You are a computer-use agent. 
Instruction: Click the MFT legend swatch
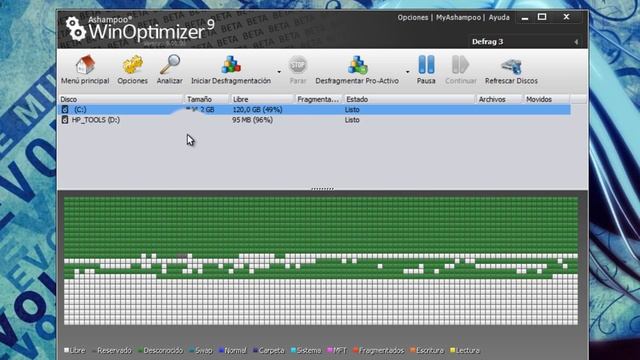(x=330, y=350)
